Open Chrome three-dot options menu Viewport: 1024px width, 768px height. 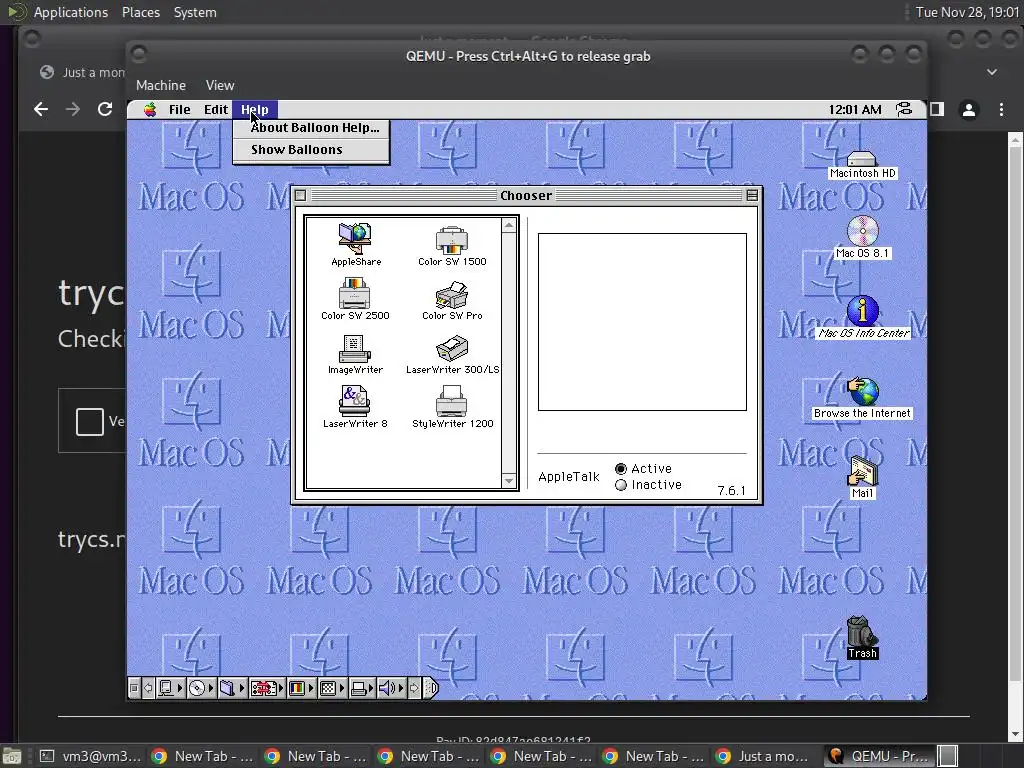(1001, 110)
